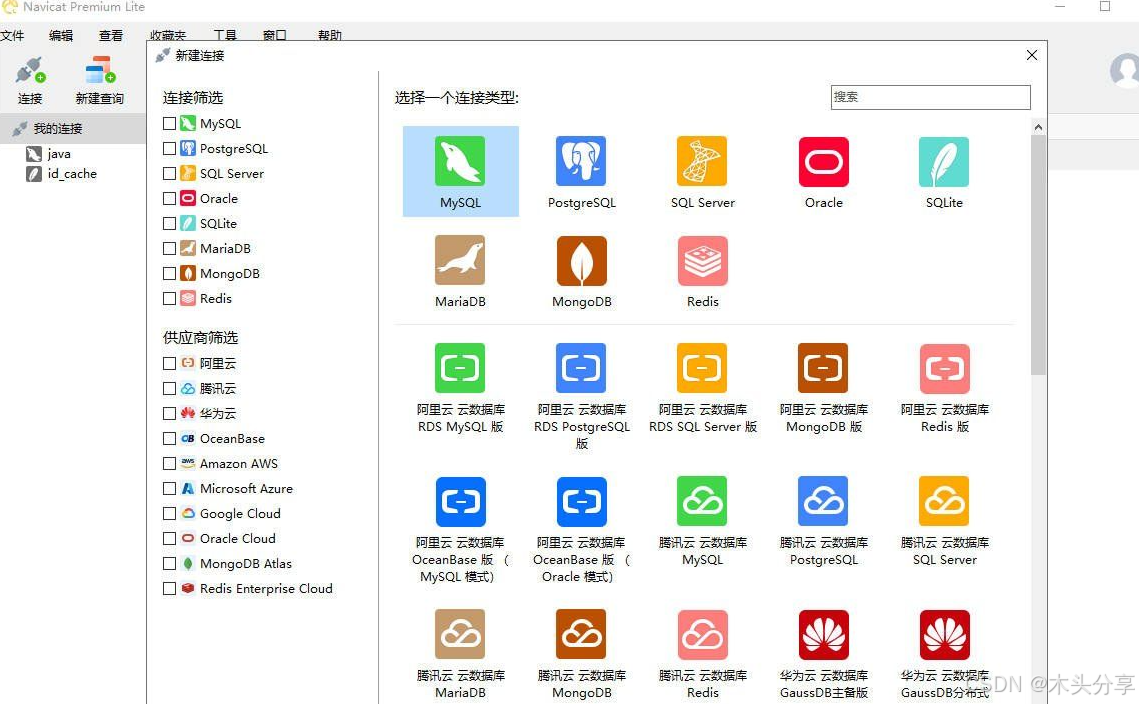
Task: Click the scrollbar up arrow in connection list
Action: tap(1038, 127)
